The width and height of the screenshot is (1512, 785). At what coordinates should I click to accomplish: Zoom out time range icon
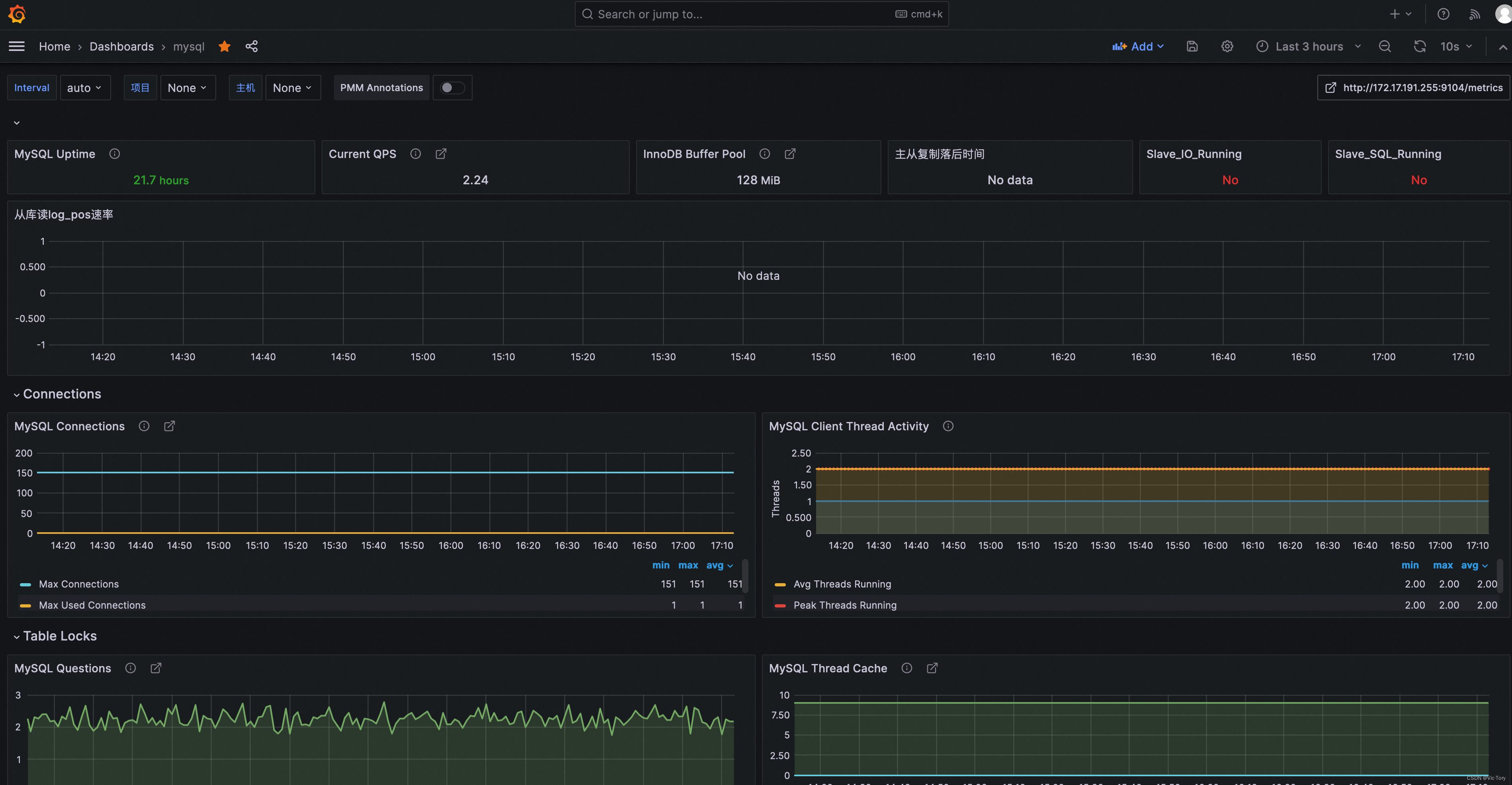tap(1385, 46)
